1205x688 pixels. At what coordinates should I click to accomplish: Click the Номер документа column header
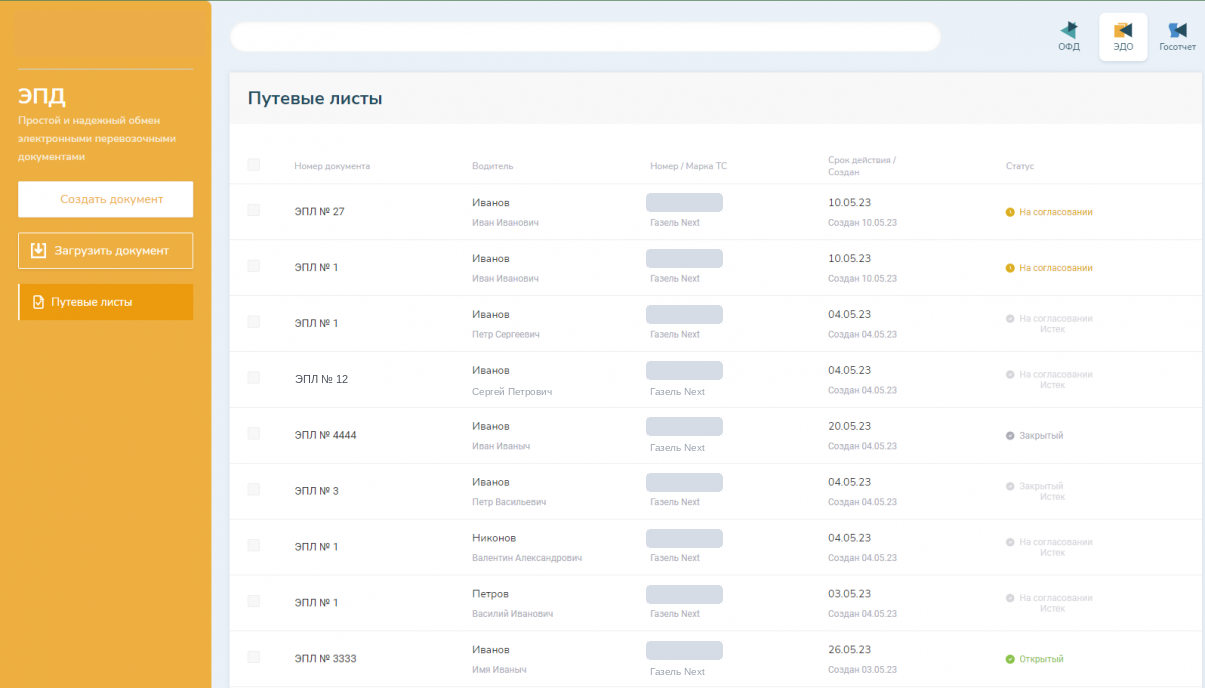point(332,166)
